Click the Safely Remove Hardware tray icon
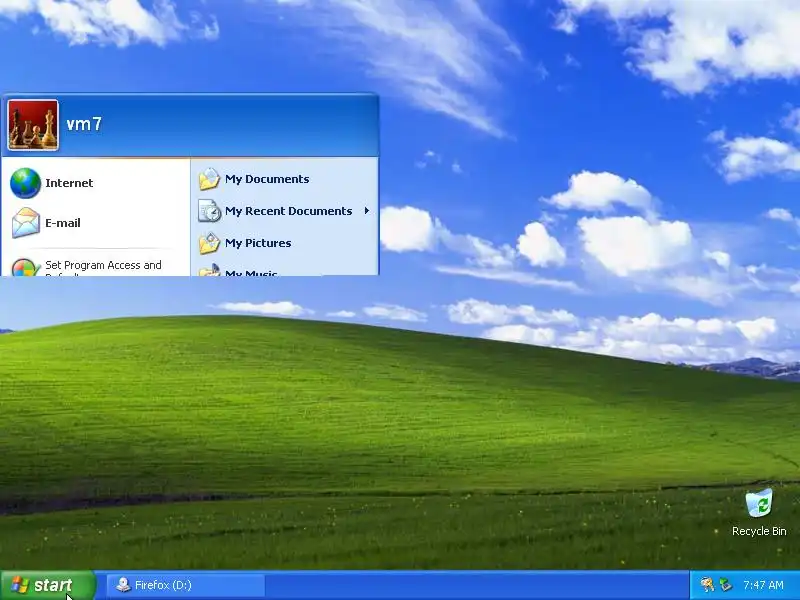The image size is (800, 600). [x=725, y=585]
